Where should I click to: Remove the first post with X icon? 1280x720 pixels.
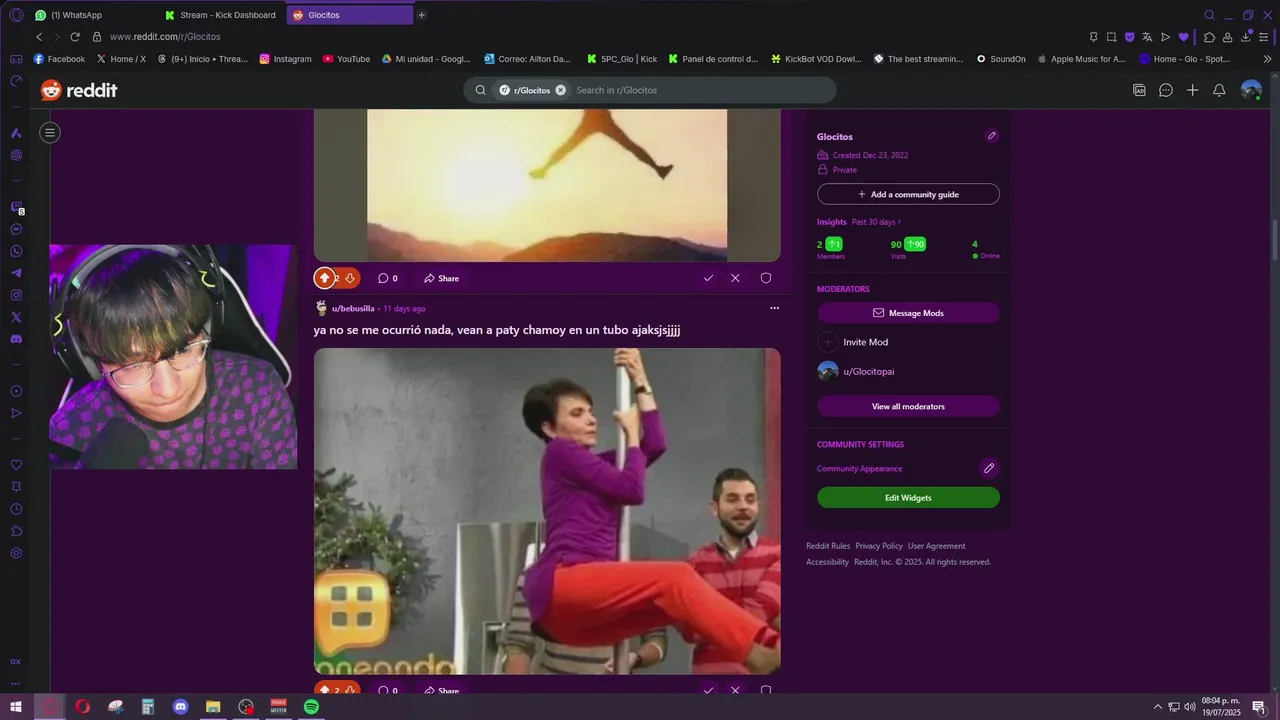(735, 278)
